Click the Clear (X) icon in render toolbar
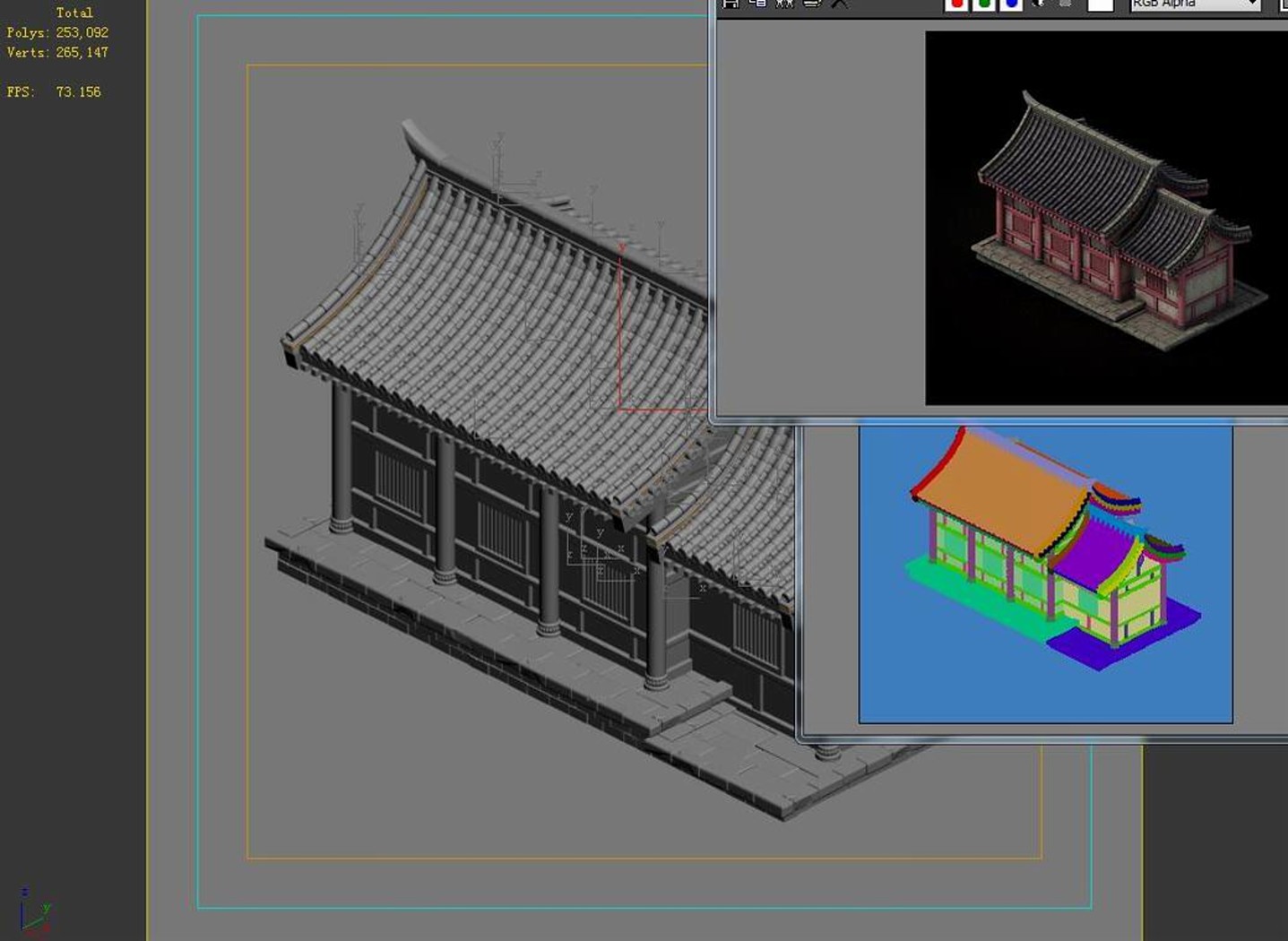1288x941 pixels. [x=839, y=4]
